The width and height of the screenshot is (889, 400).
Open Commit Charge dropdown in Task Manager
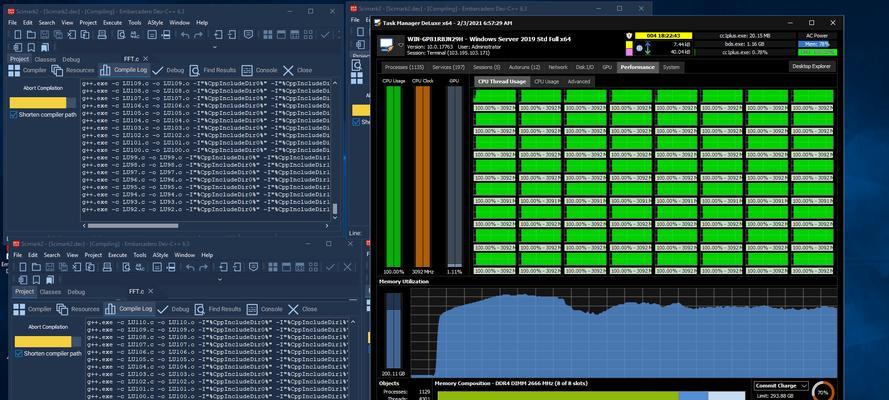781,386
